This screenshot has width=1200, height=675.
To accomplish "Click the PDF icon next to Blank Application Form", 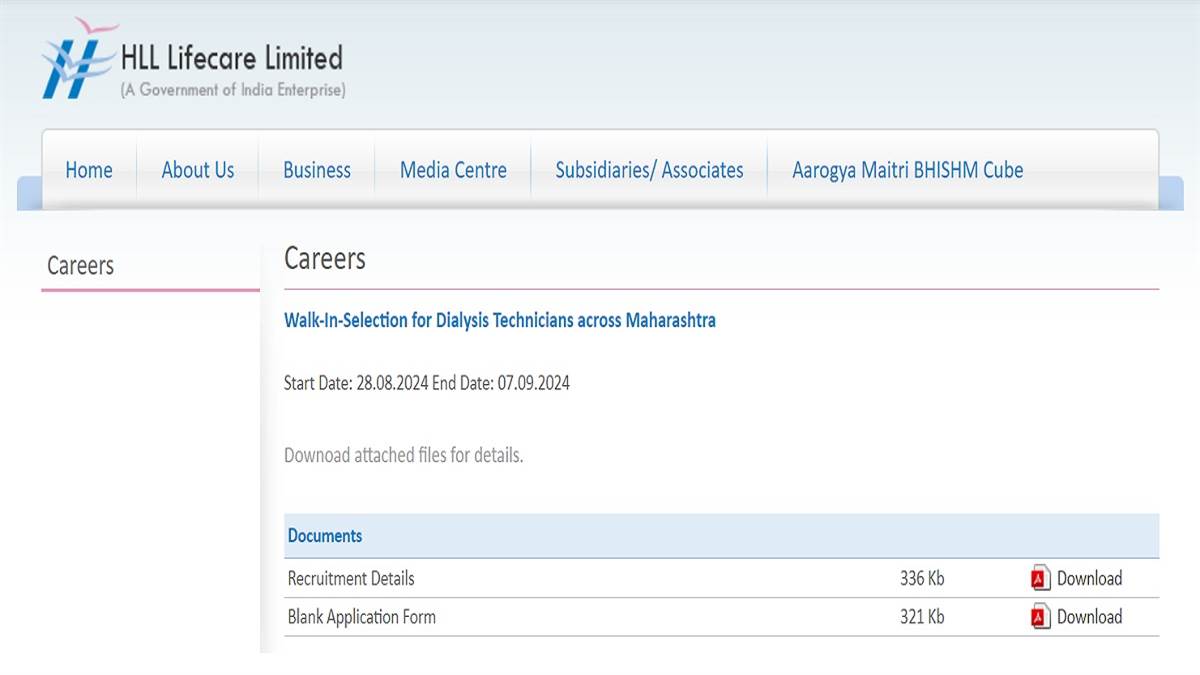I will click(x=1038, y=617).
